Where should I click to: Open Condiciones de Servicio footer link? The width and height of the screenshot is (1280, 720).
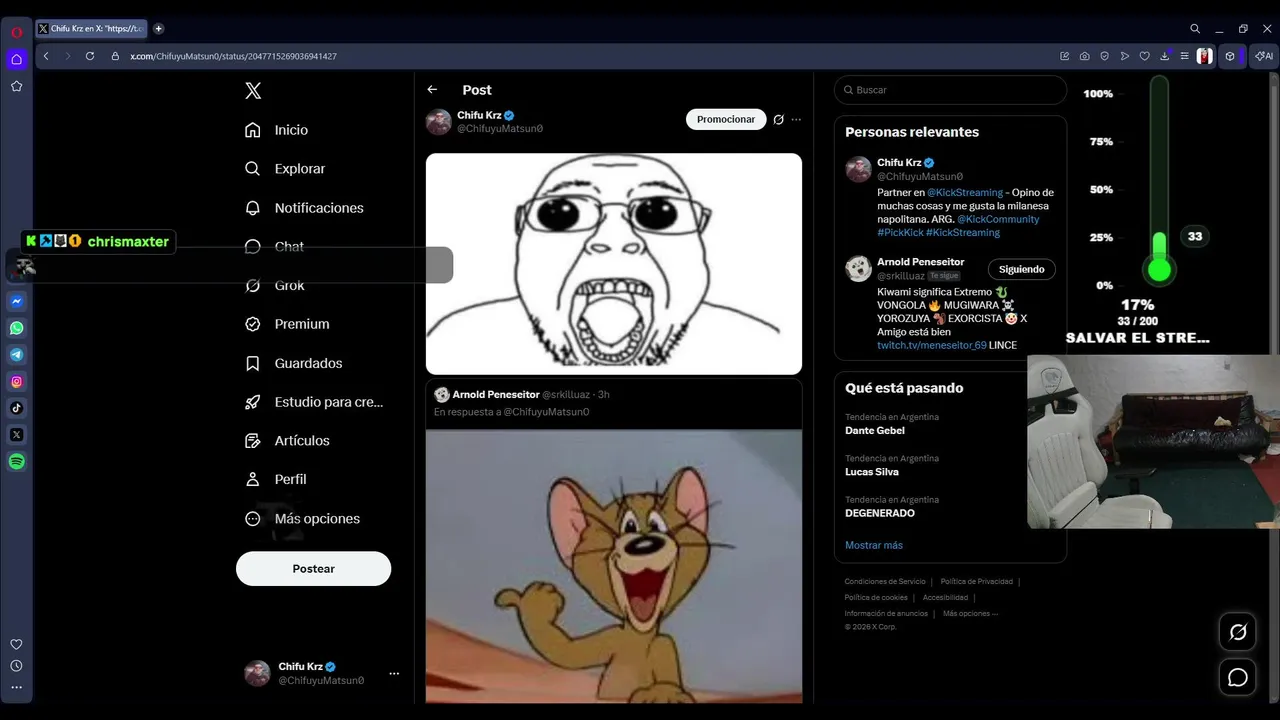[x=885, y=582]
